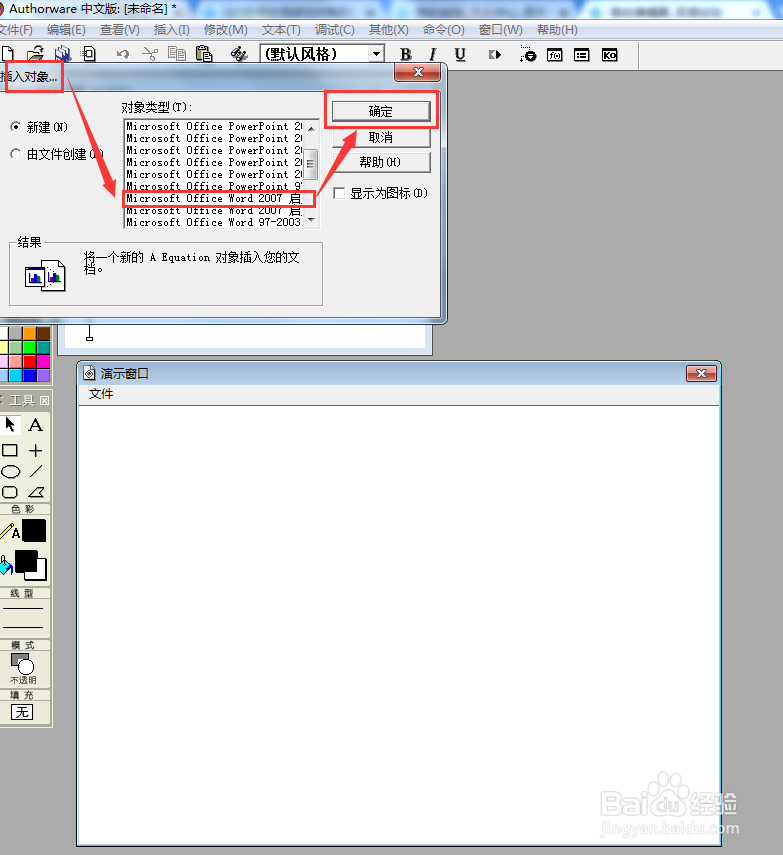Select the Ellipse tool
The width and height of the screenshot is (783, 855).
point(10,472)
